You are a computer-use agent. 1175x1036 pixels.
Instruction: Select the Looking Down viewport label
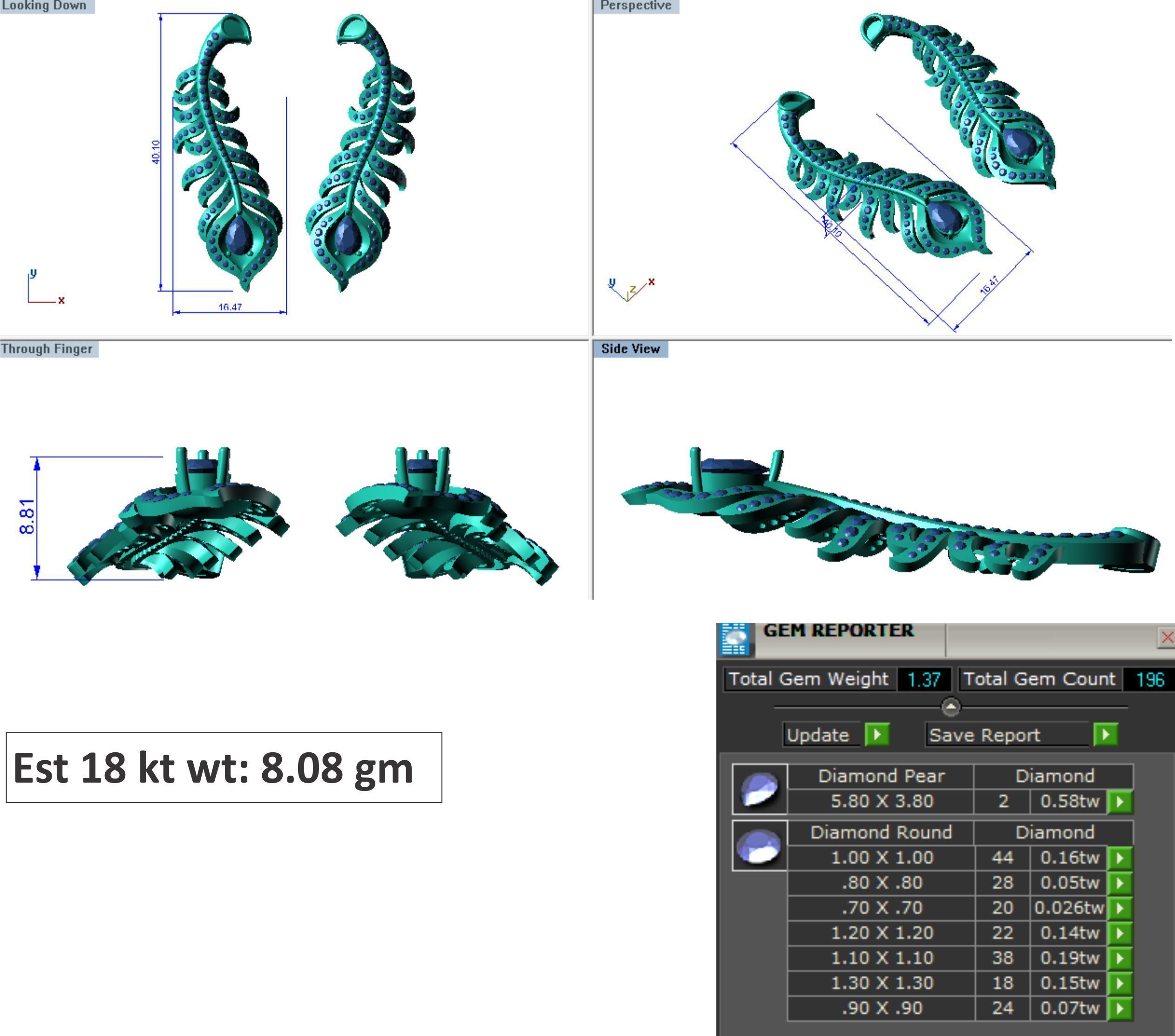pos(46,6)
